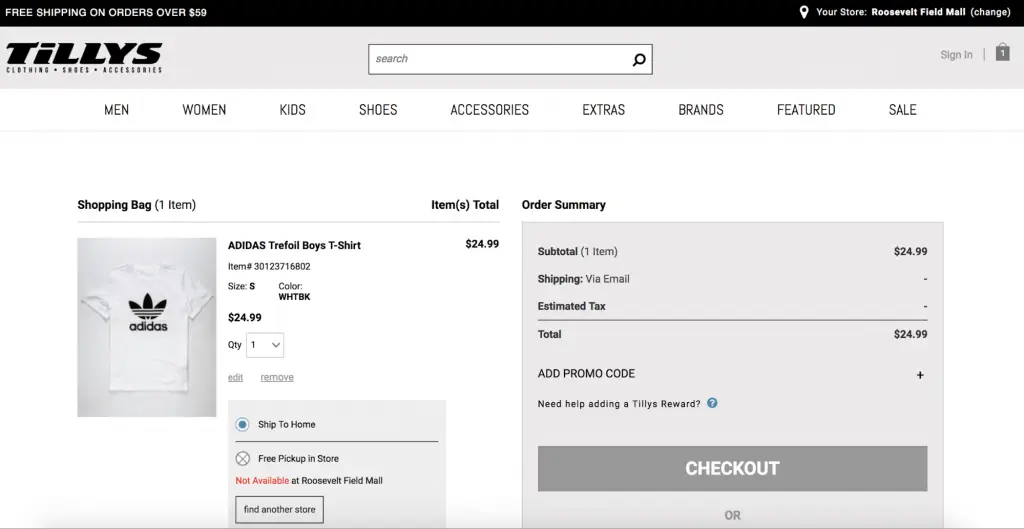Screen dimensions: 1024x529
Task: Open ADIDAS Trefoil Boys T-Shirt product title
Action: (294, 246)
